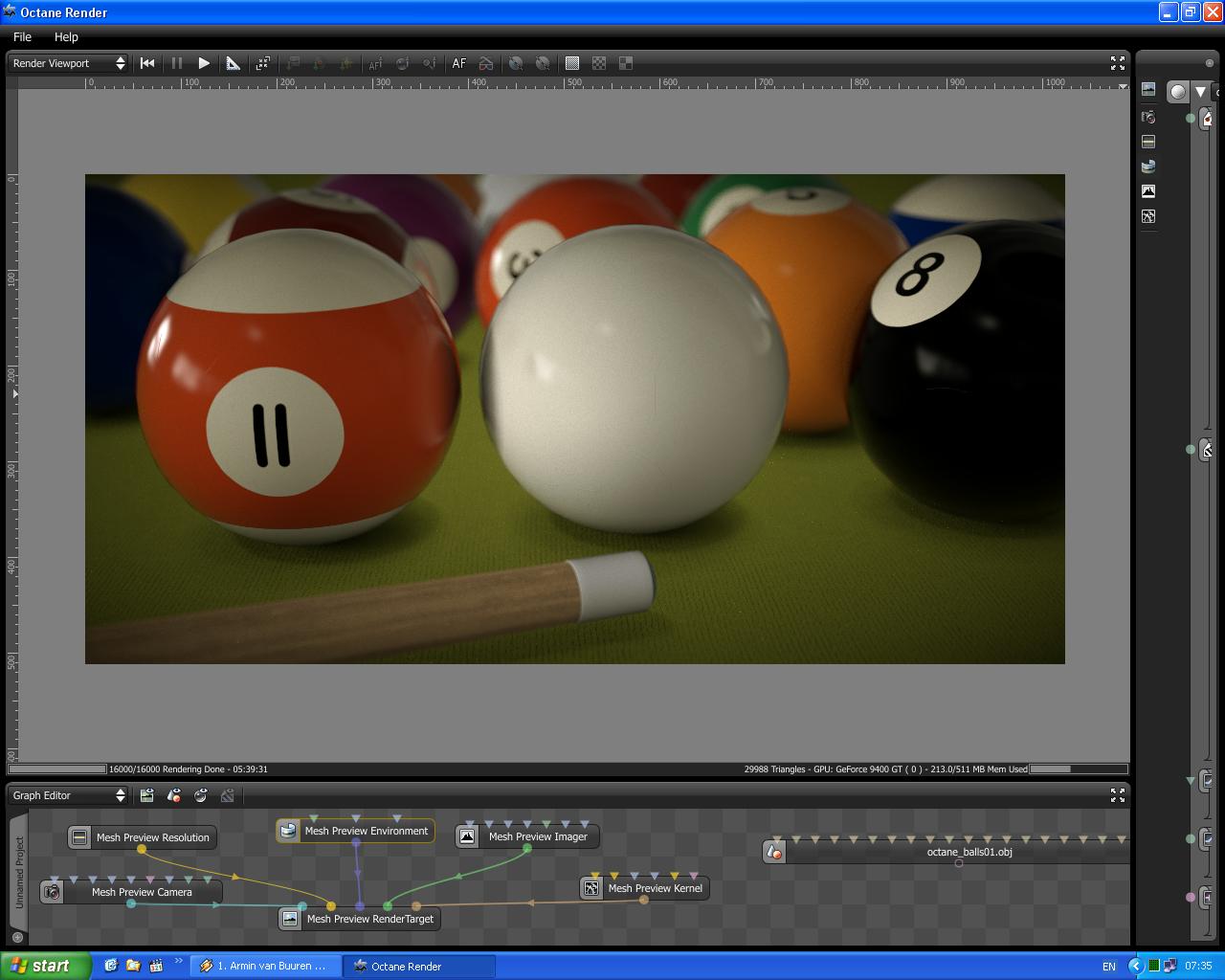Open the File menu
Screen dimensions: 1225x980
click(x=22, y=36)
